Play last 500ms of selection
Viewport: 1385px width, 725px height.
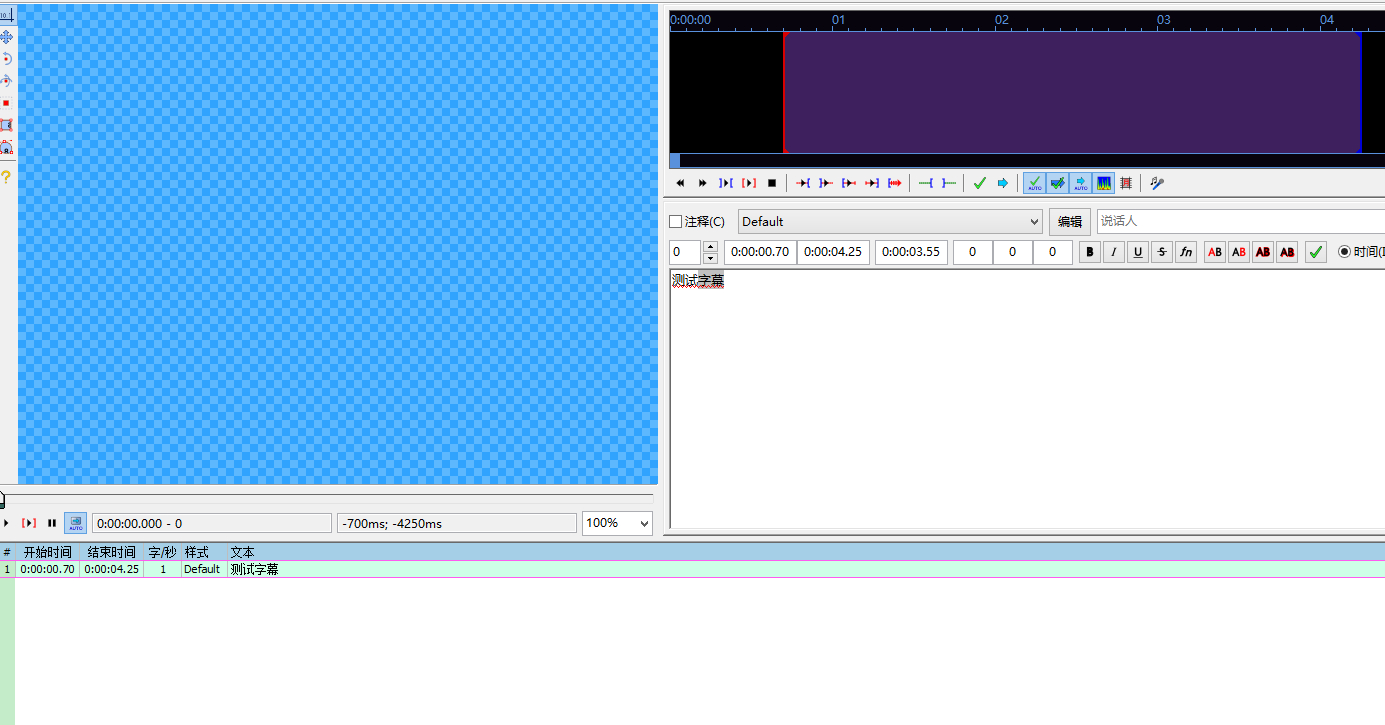[872, 183]
